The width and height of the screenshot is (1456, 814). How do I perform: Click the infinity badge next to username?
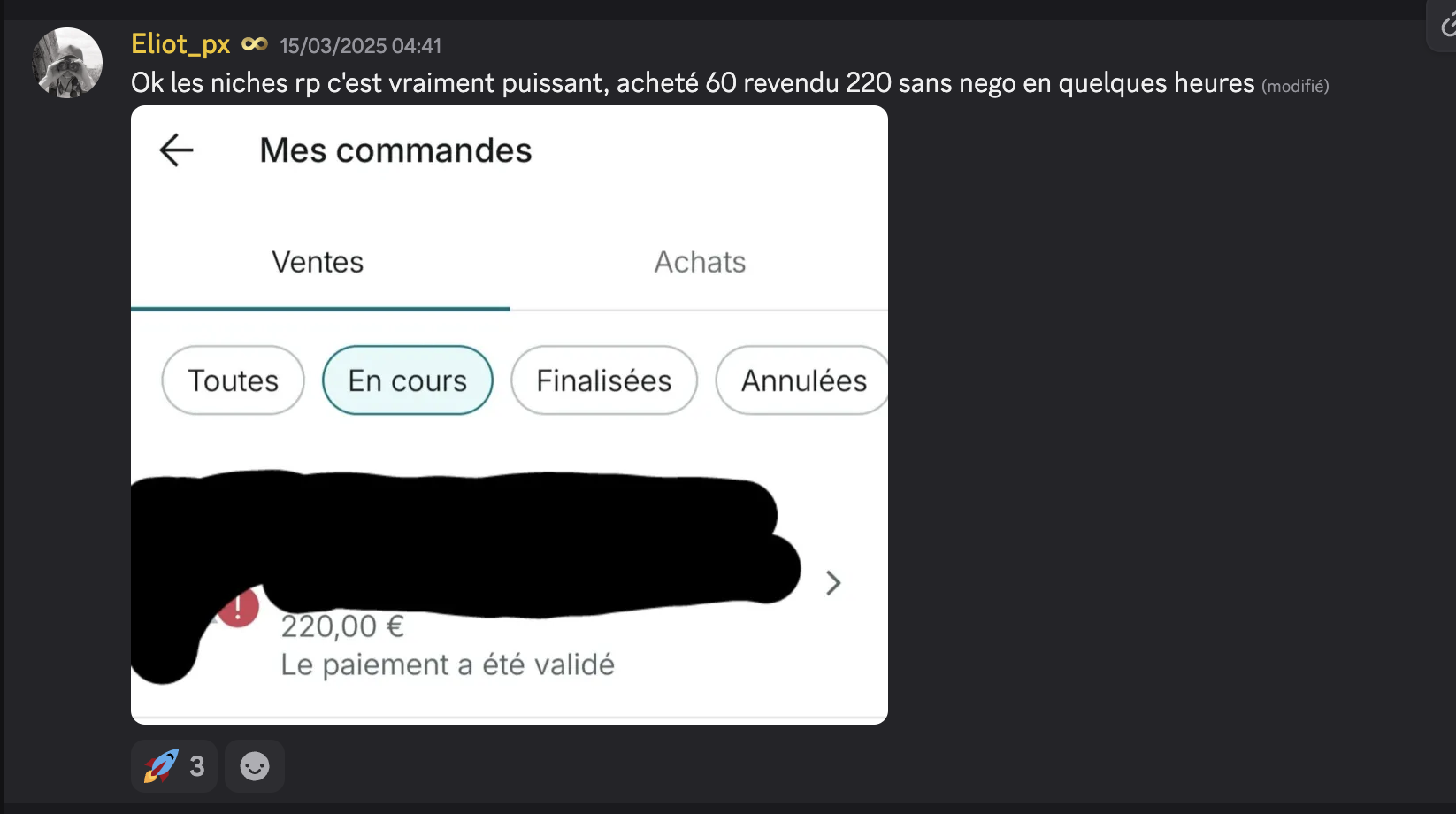[255, 44]
